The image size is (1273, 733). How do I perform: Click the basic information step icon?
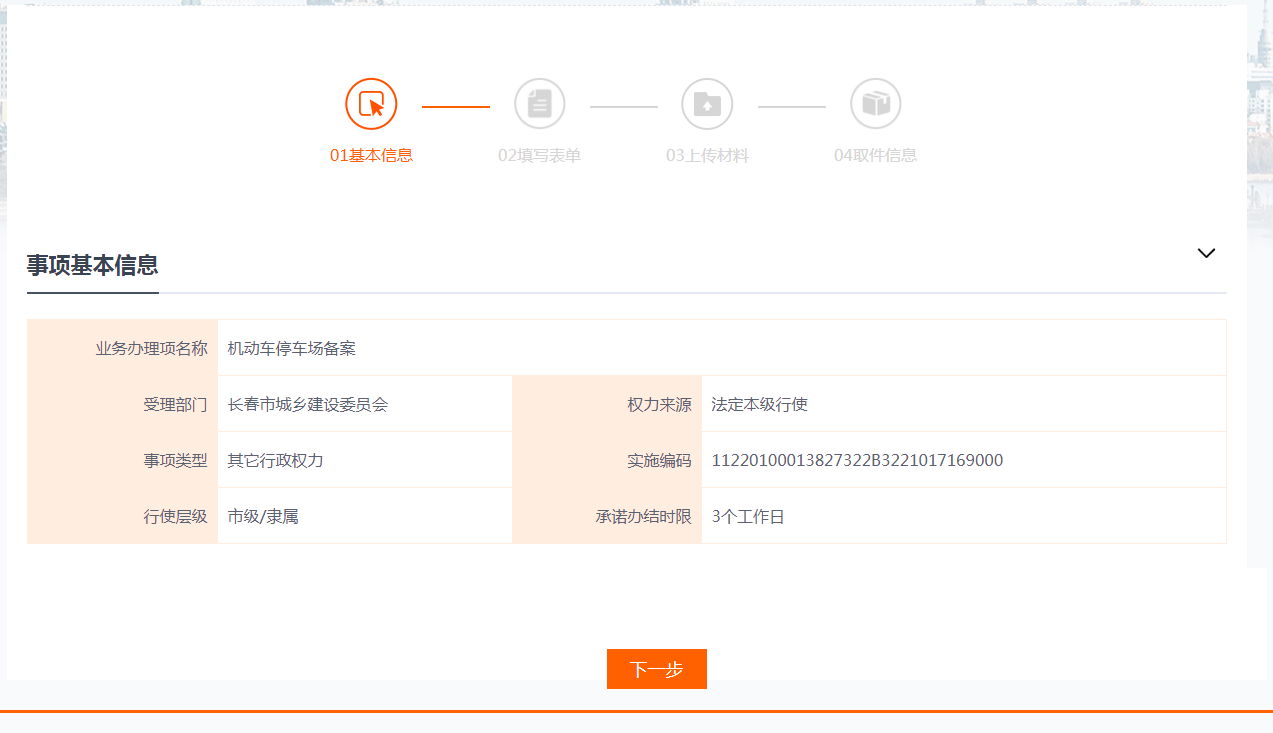point(371,104)
